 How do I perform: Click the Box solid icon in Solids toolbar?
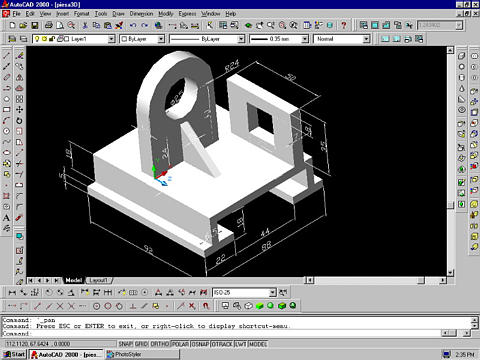461,56
